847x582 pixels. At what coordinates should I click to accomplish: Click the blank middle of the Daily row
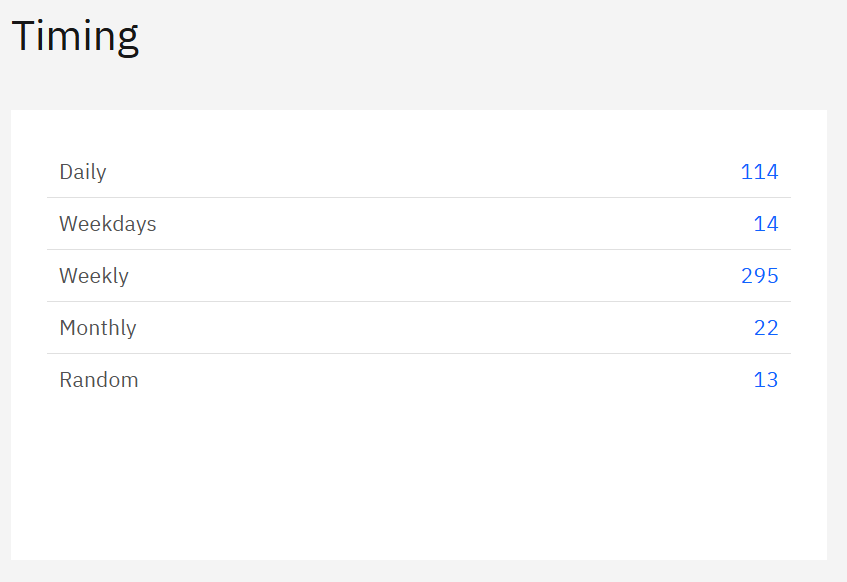point(419,172)
